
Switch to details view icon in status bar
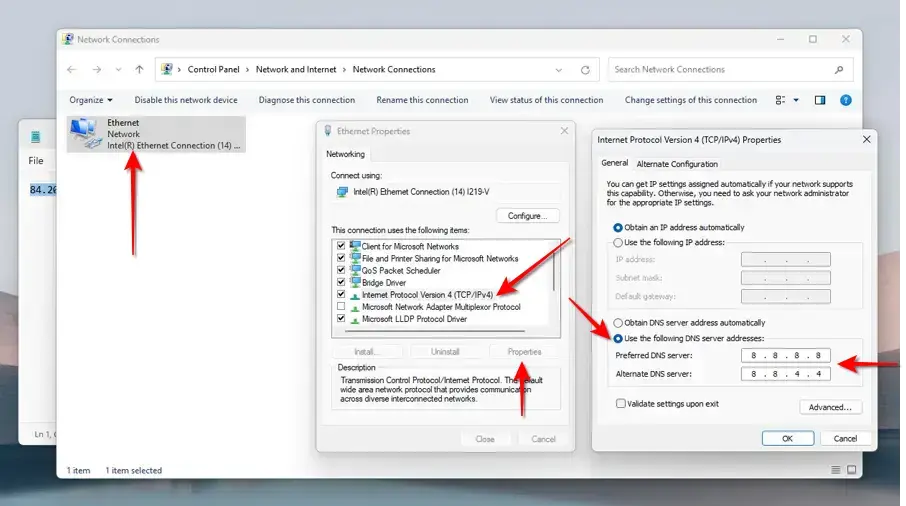(836, 470)
